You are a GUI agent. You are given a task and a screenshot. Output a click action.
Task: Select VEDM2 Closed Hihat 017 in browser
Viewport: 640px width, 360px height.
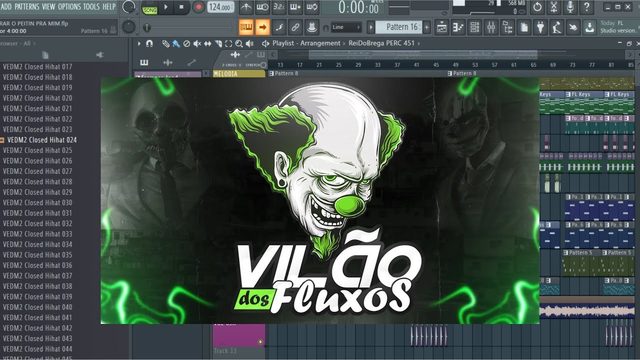pyautogui.click(x=38, y=67)
